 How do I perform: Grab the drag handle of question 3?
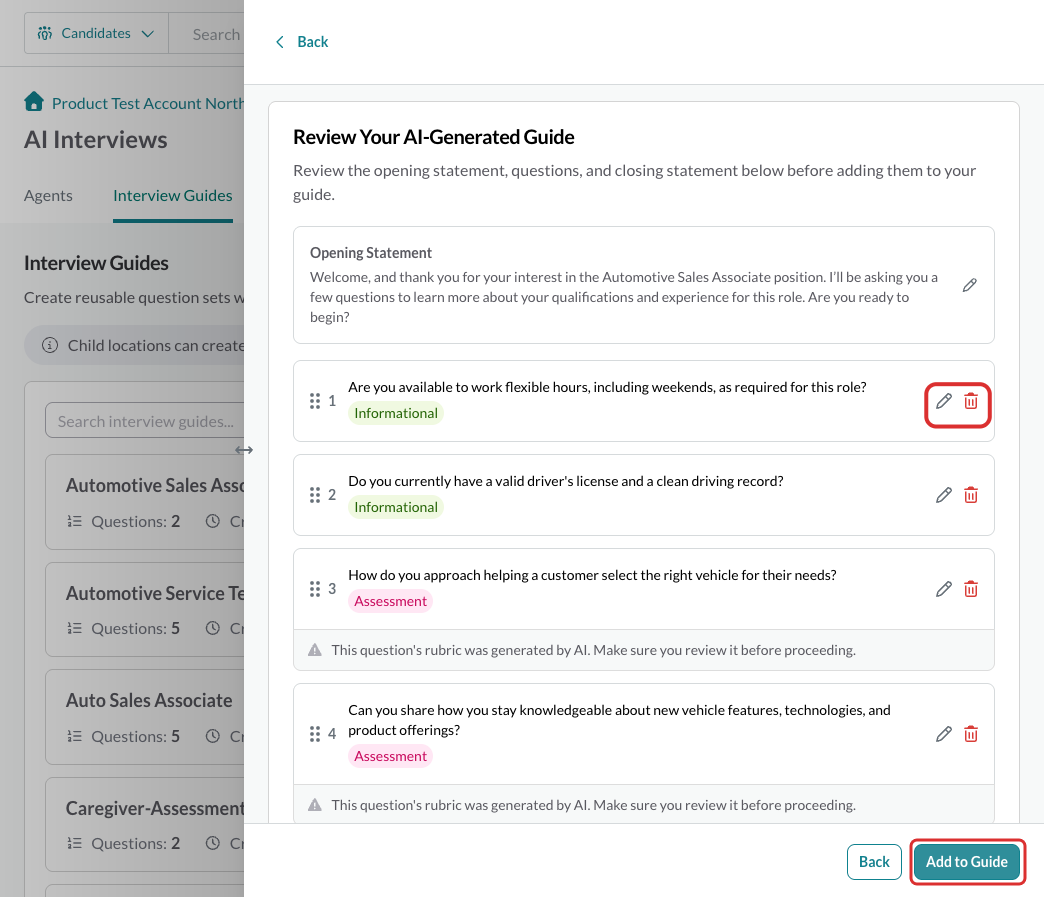315,589
